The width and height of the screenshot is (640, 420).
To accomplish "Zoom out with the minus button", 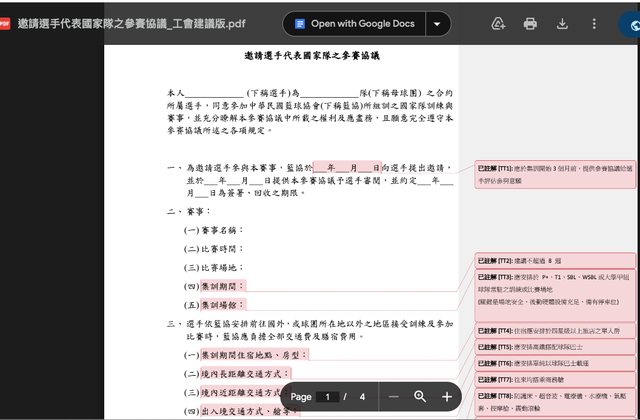I will click(394, 397).
